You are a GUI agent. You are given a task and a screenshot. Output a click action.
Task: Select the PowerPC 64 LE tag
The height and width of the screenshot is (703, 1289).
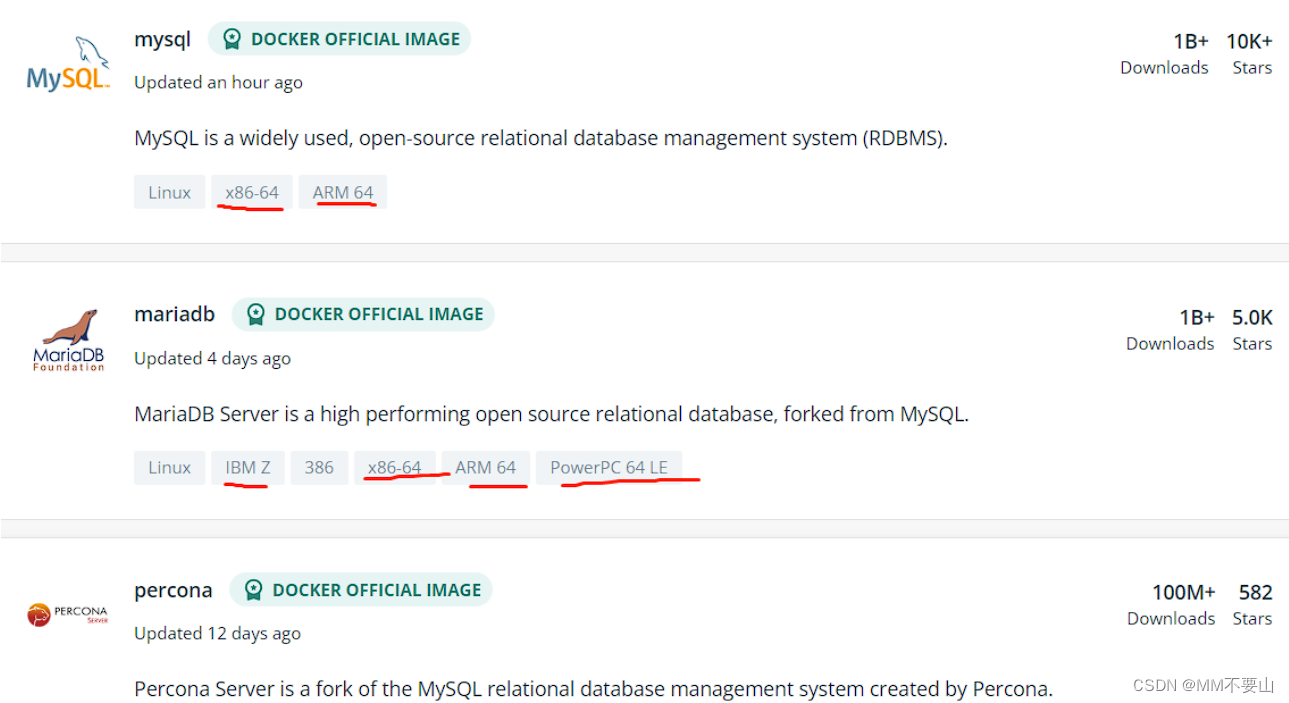[x=609, y=467]
